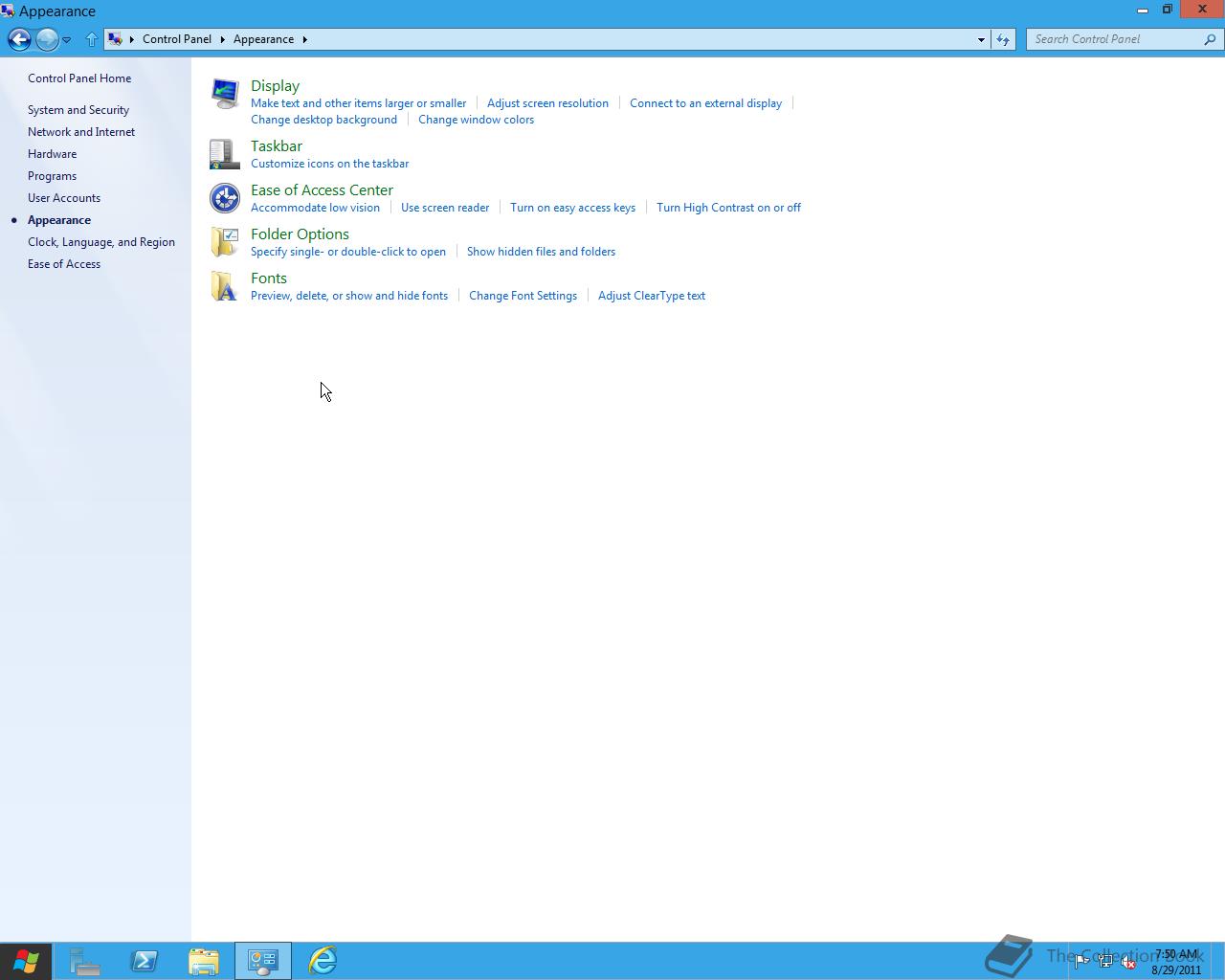This screenshot has width=1225, height=980.
Task: Expand the address bar history dropdown
Action: coord(981,39)
